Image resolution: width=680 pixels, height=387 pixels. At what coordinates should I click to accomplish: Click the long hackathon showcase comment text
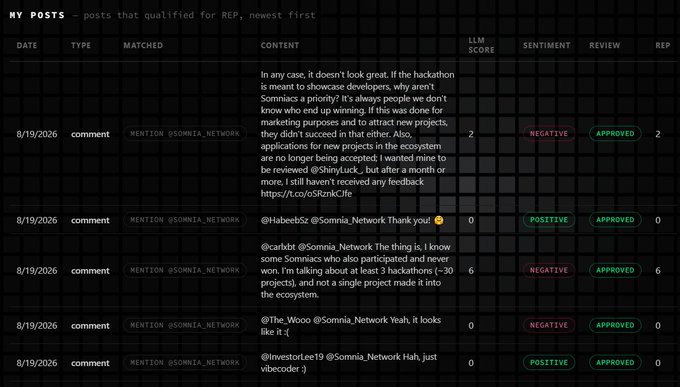coord(357,134)
